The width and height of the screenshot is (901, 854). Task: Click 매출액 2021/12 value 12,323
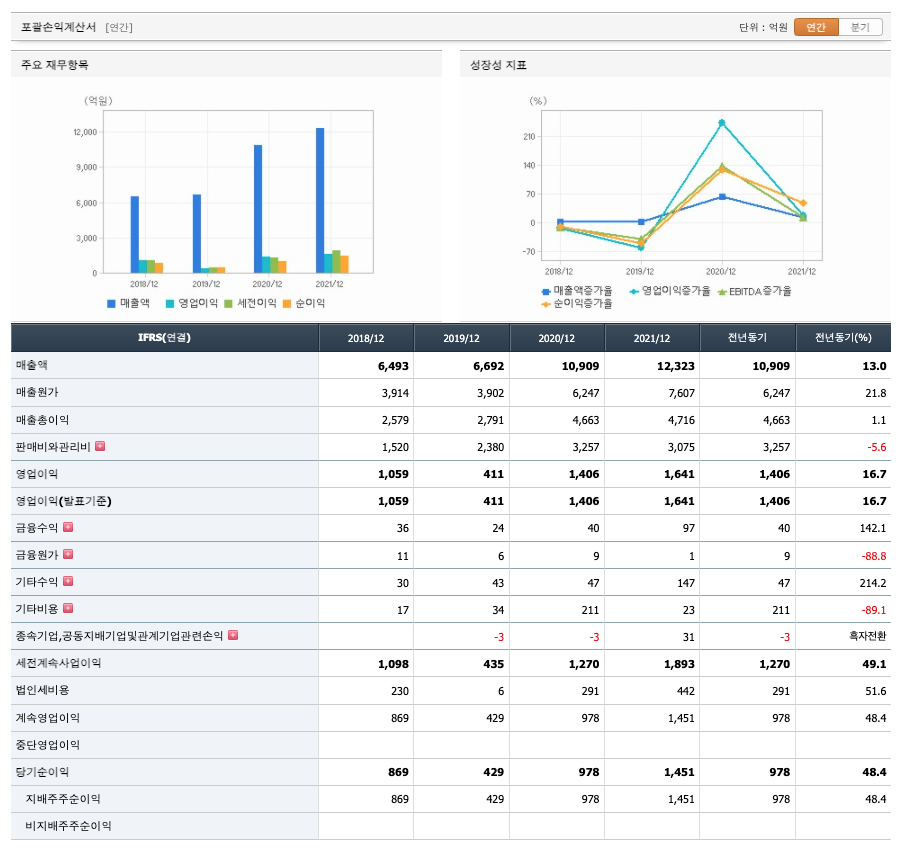coord(676,366)
